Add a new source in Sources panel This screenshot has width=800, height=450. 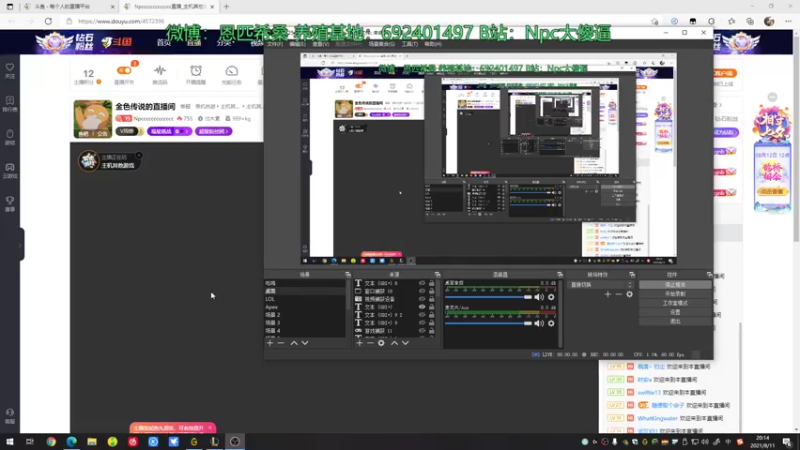click(360, 343)
